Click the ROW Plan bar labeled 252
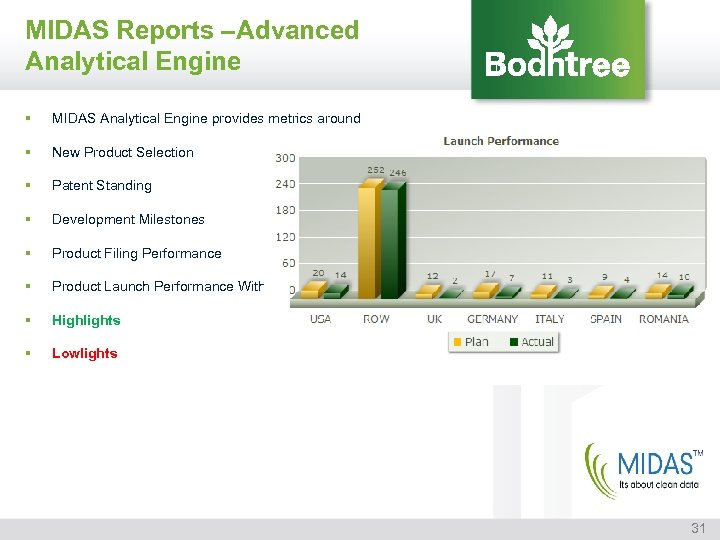This screenshot has height=540, width=720. coord(370,239)
